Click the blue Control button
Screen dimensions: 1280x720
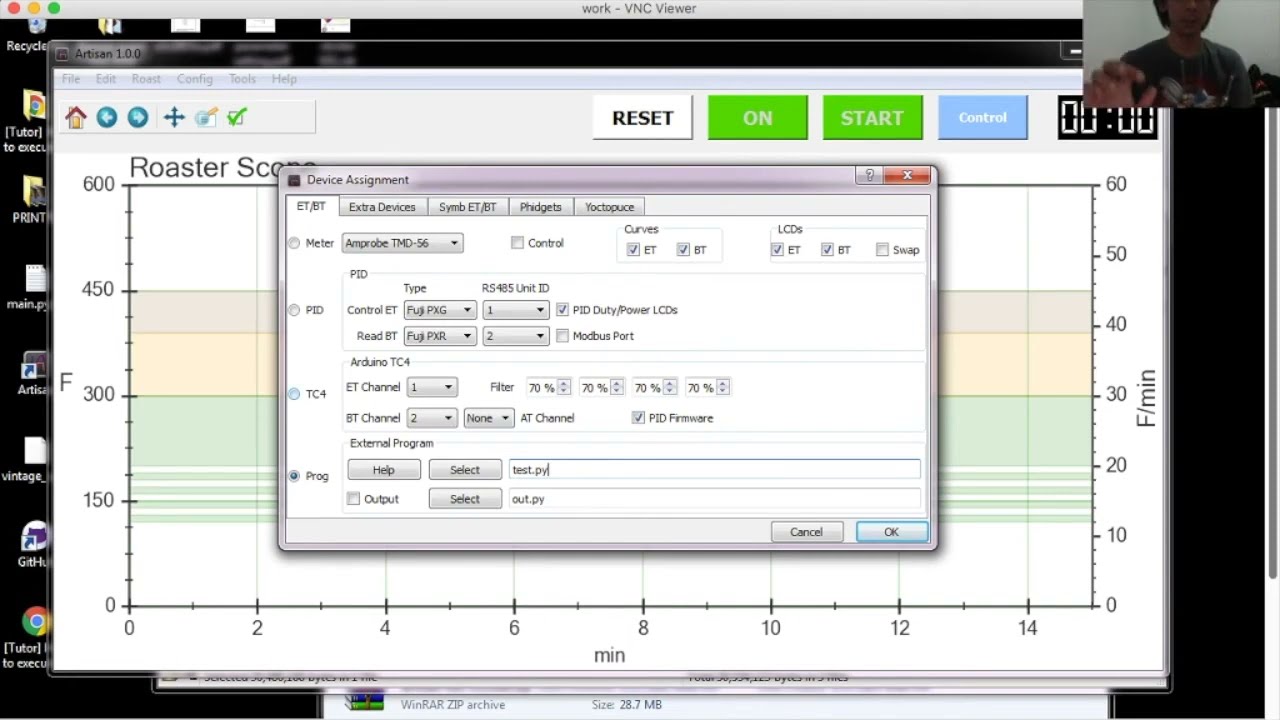pyautogui.click(x=983, y=118)
